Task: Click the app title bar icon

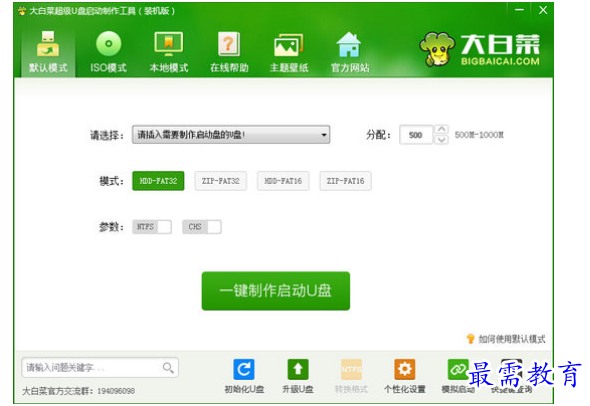Action: click(x=22, y=11)
